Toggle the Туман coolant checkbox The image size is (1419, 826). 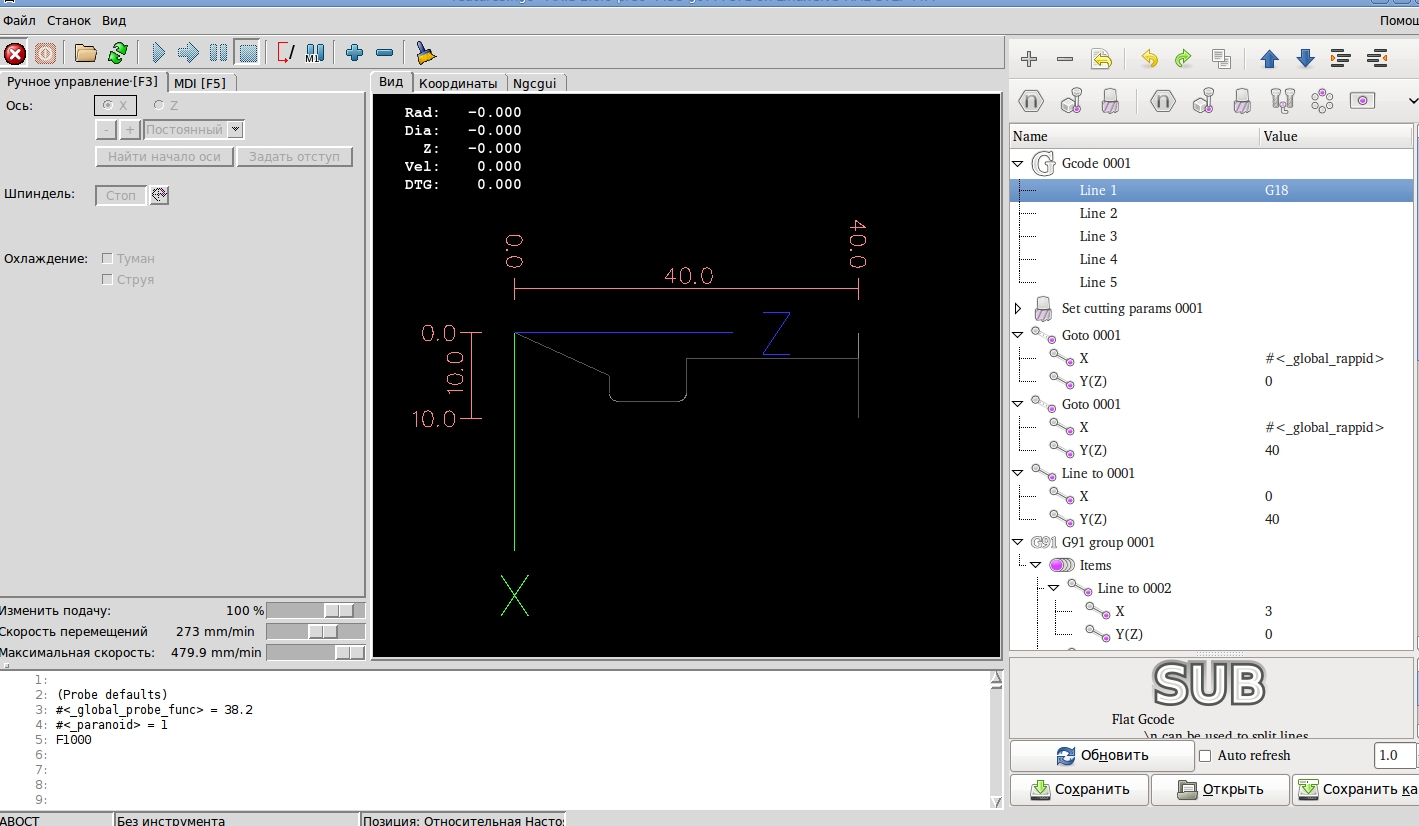[108, 259]
